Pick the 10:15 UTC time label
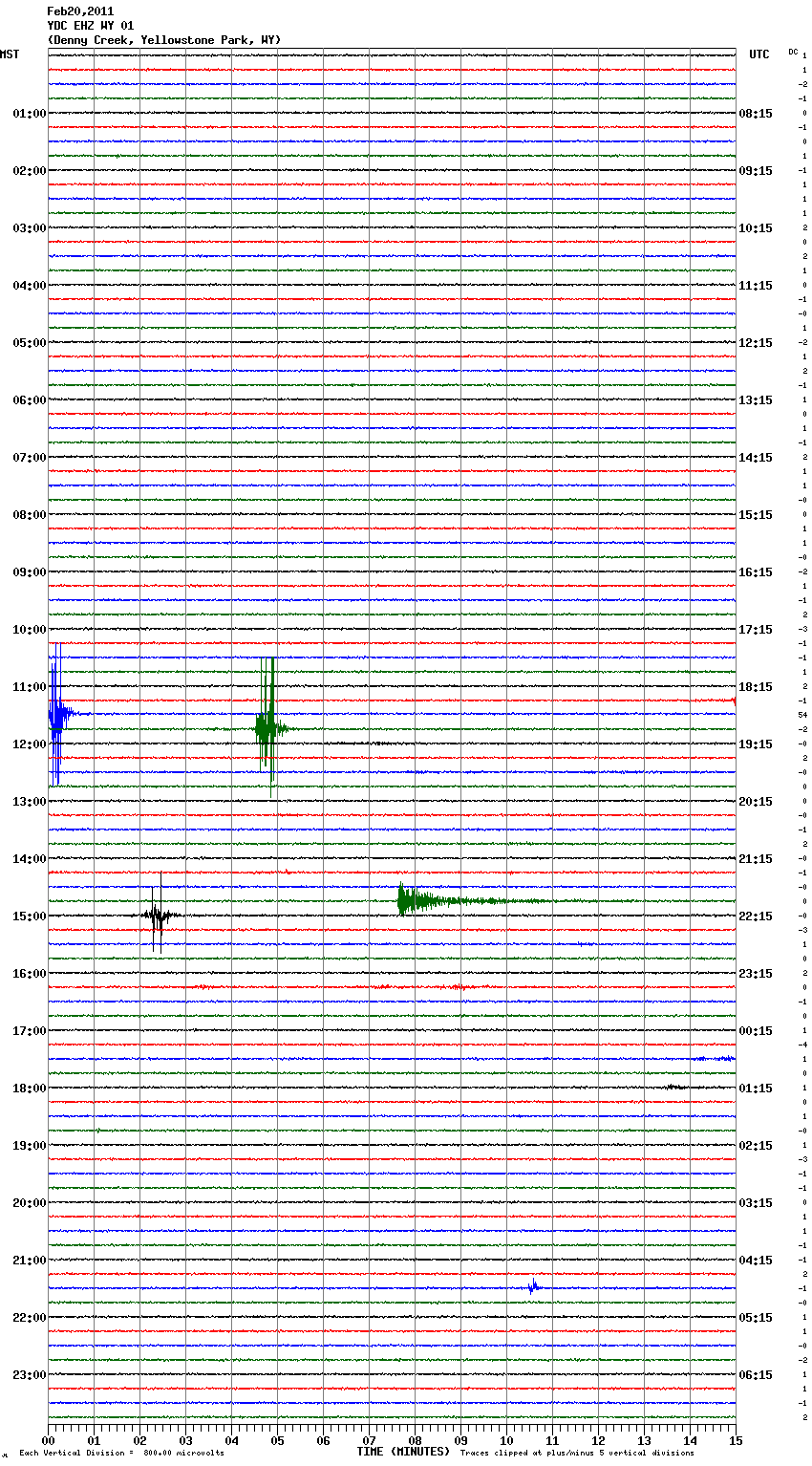 click(756, 228)
